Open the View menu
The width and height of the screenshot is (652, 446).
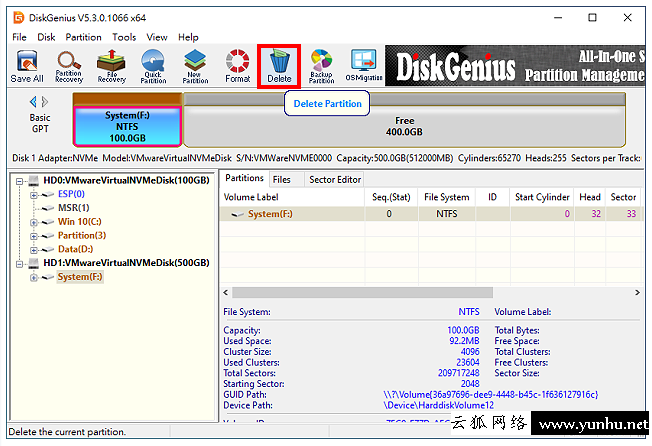157,37
